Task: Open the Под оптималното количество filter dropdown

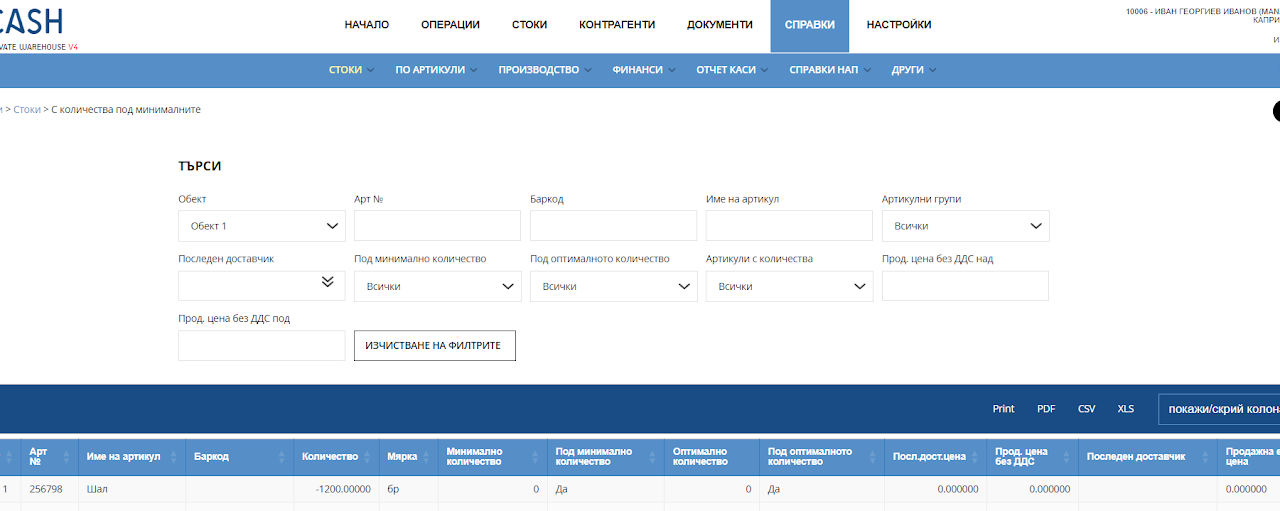Action: point(614,286)
